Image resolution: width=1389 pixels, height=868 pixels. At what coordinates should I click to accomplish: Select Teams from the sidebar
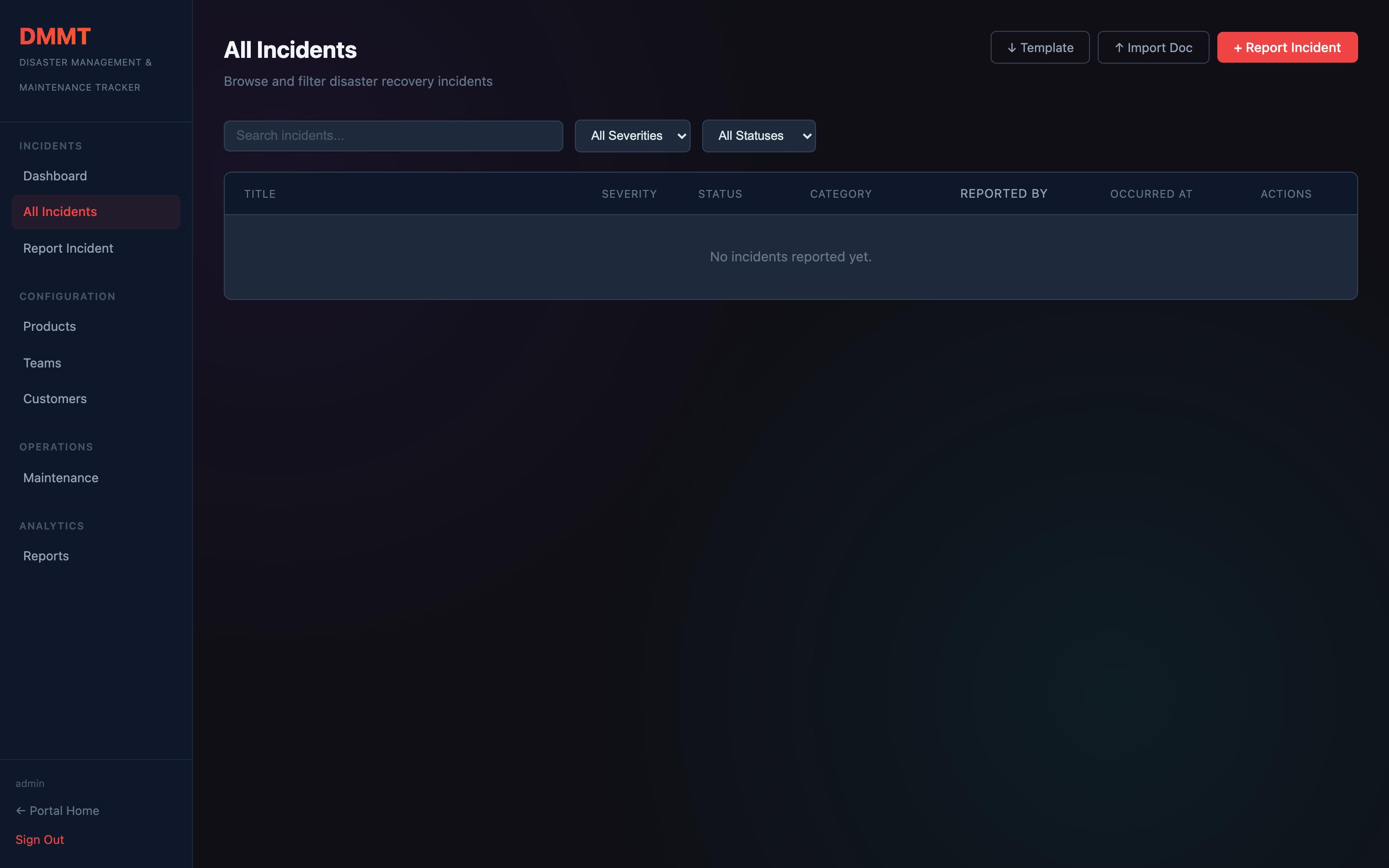[x=42, y=363]
